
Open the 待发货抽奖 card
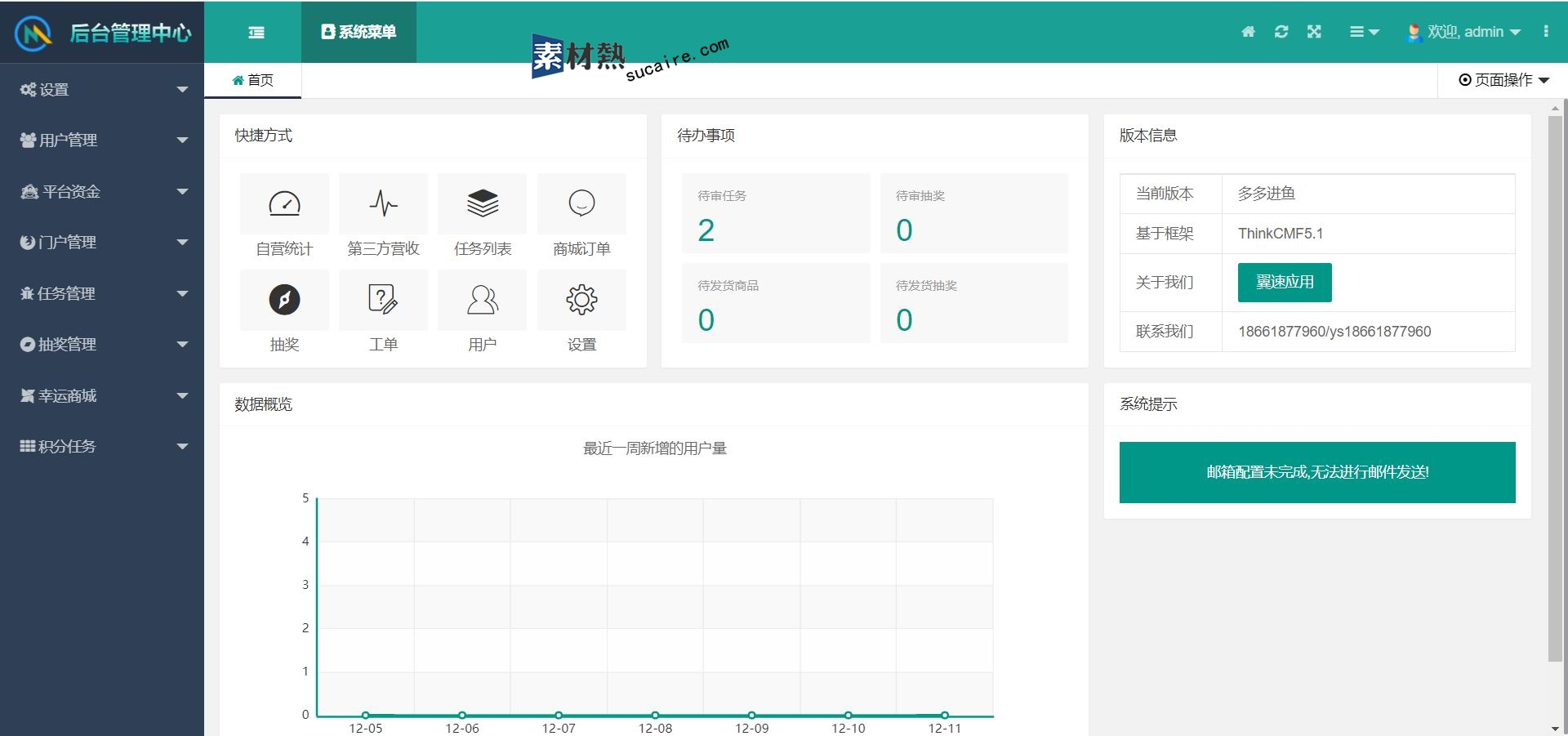(973, 303)
